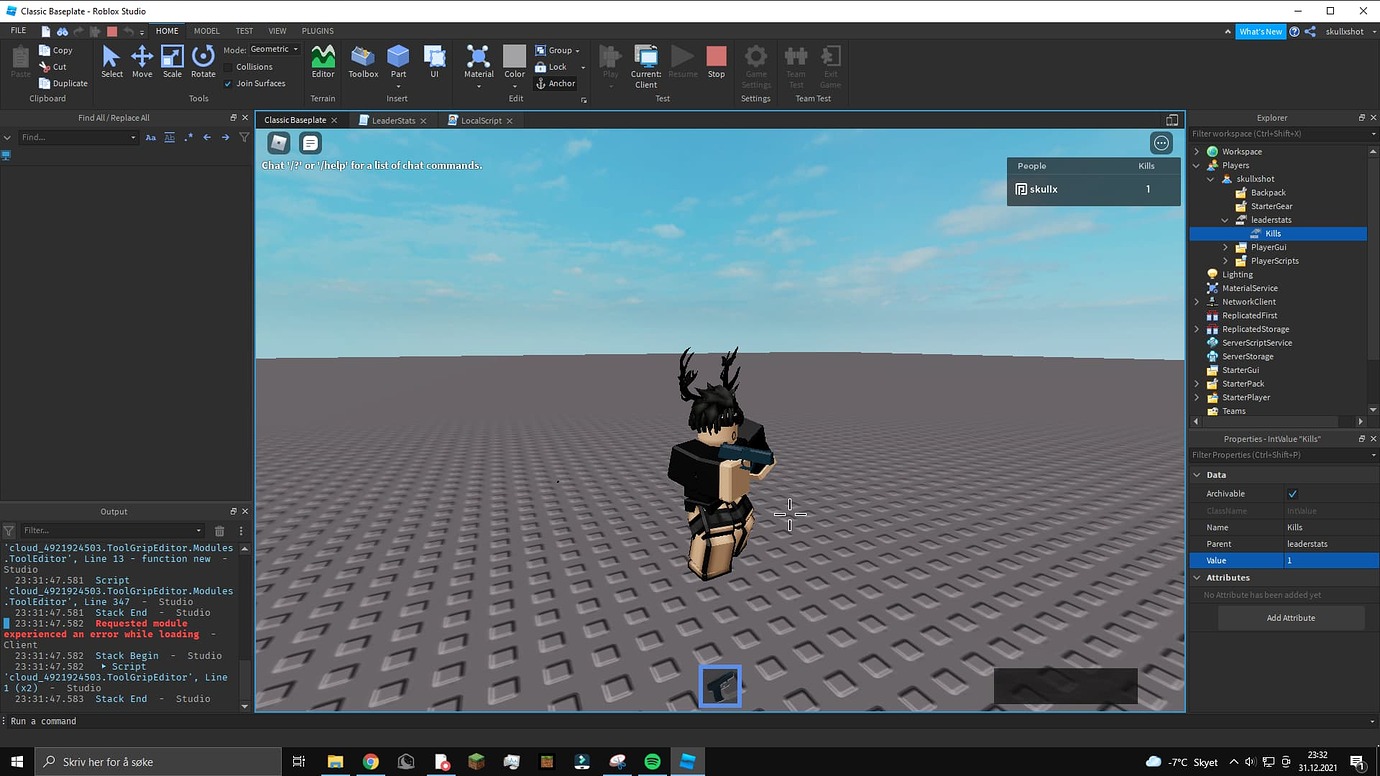Image resolution: width=1380 pixels, height=776 pixels.
Task: Click the Lock tool
Action: (551, 67)
